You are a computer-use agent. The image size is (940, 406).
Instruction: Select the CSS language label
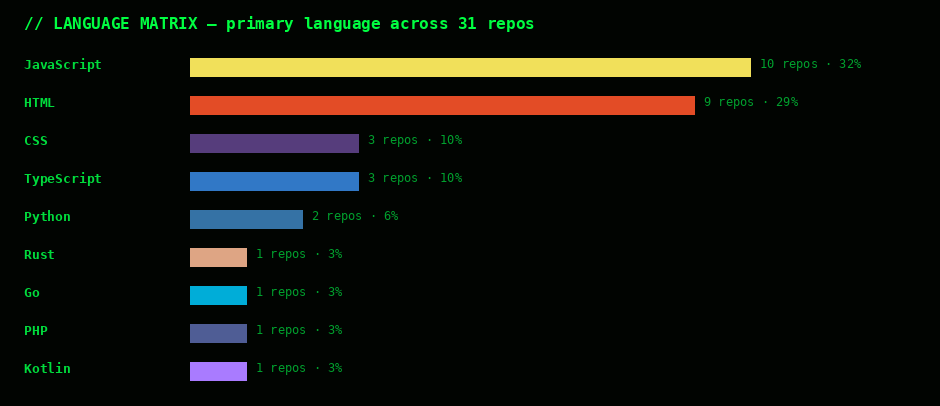point(35,141)
